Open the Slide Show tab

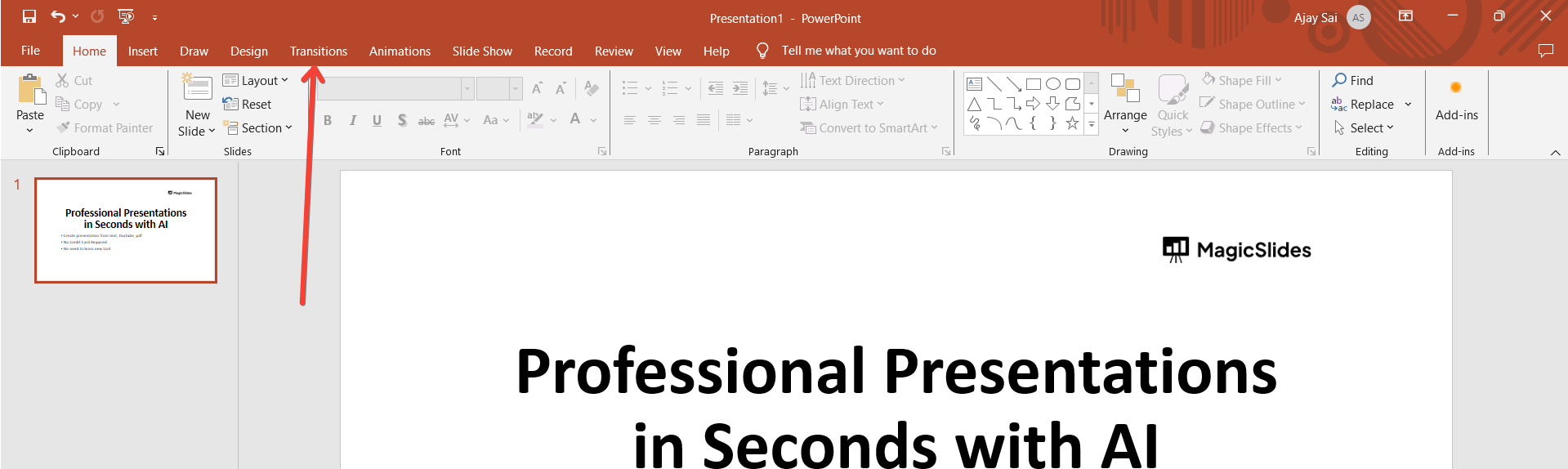[x=482, y=51]
